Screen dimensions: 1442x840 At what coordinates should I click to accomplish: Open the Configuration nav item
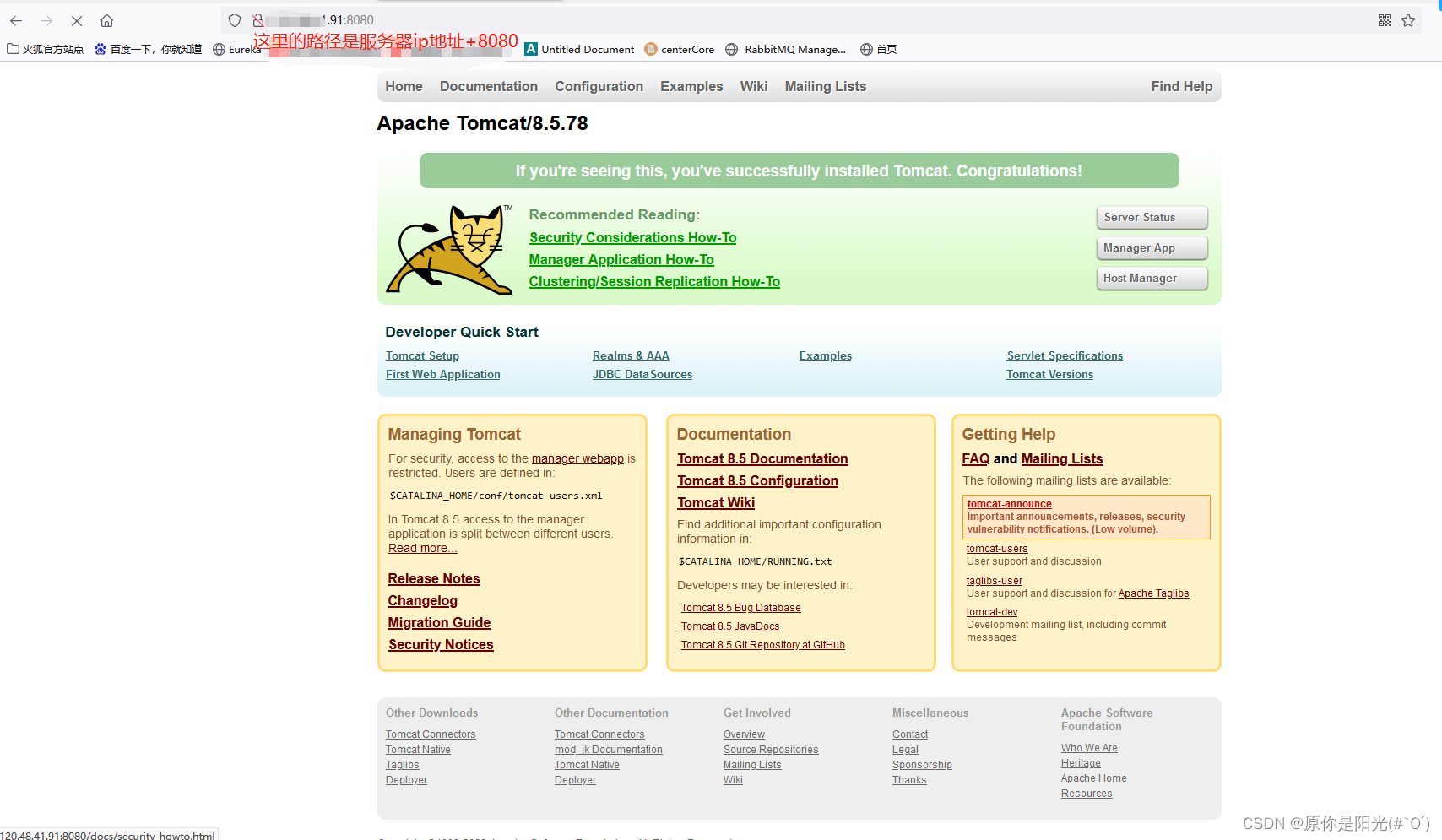599,86
